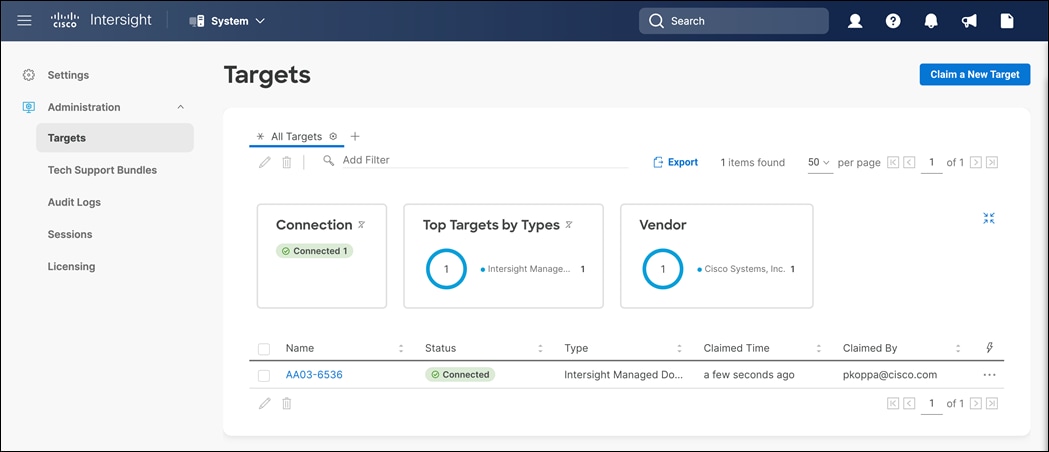1049x452 pixels.
Task: Click the Search field in header
Action: click(733, 21)
